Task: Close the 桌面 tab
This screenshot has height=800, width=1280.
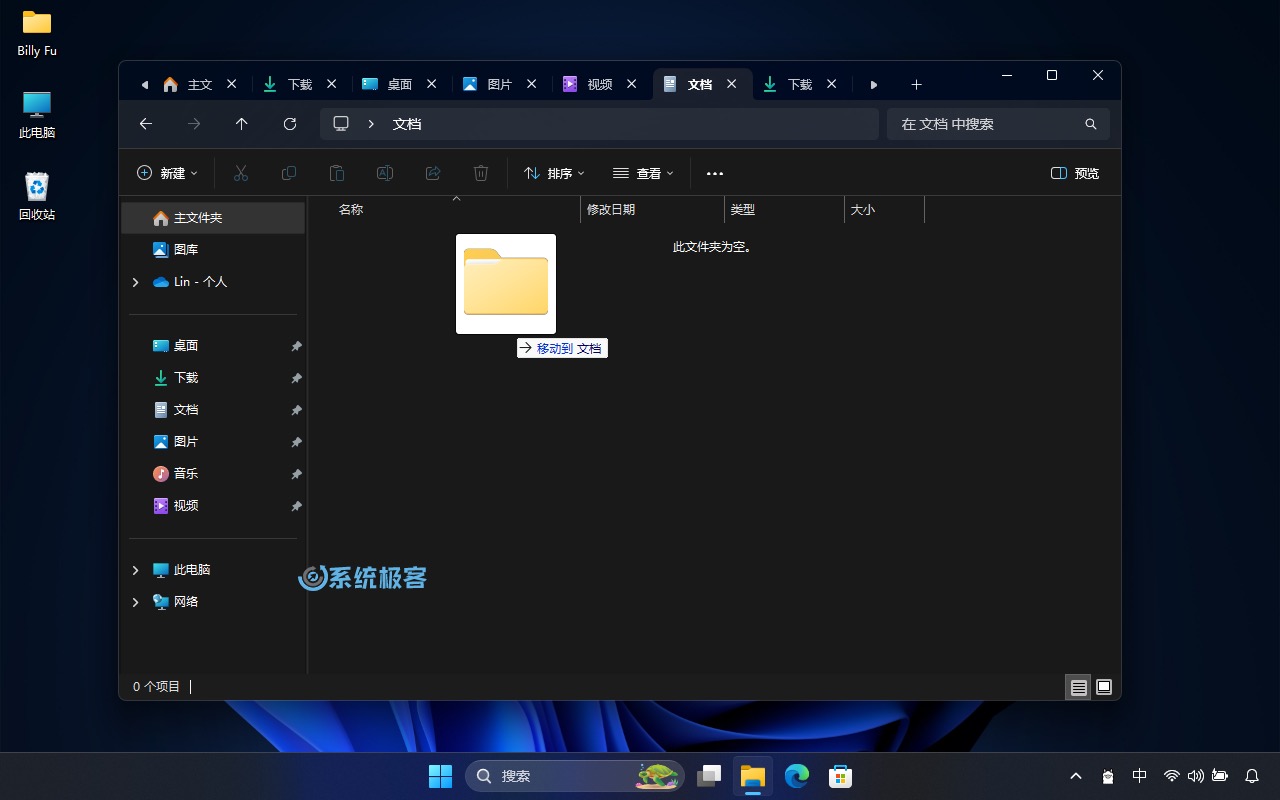Action: point(432,84)
